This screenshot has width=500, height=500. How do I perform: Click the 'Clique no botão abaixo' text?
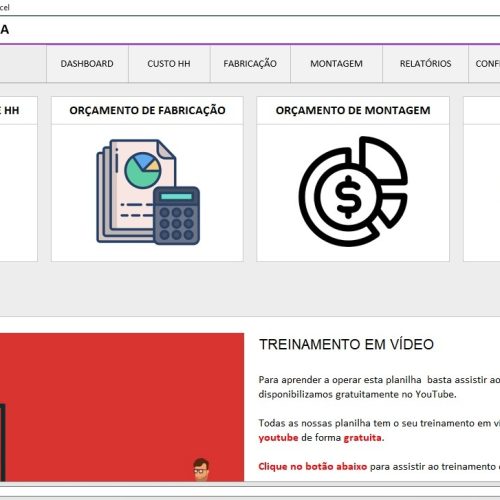(x=313, y=466)
